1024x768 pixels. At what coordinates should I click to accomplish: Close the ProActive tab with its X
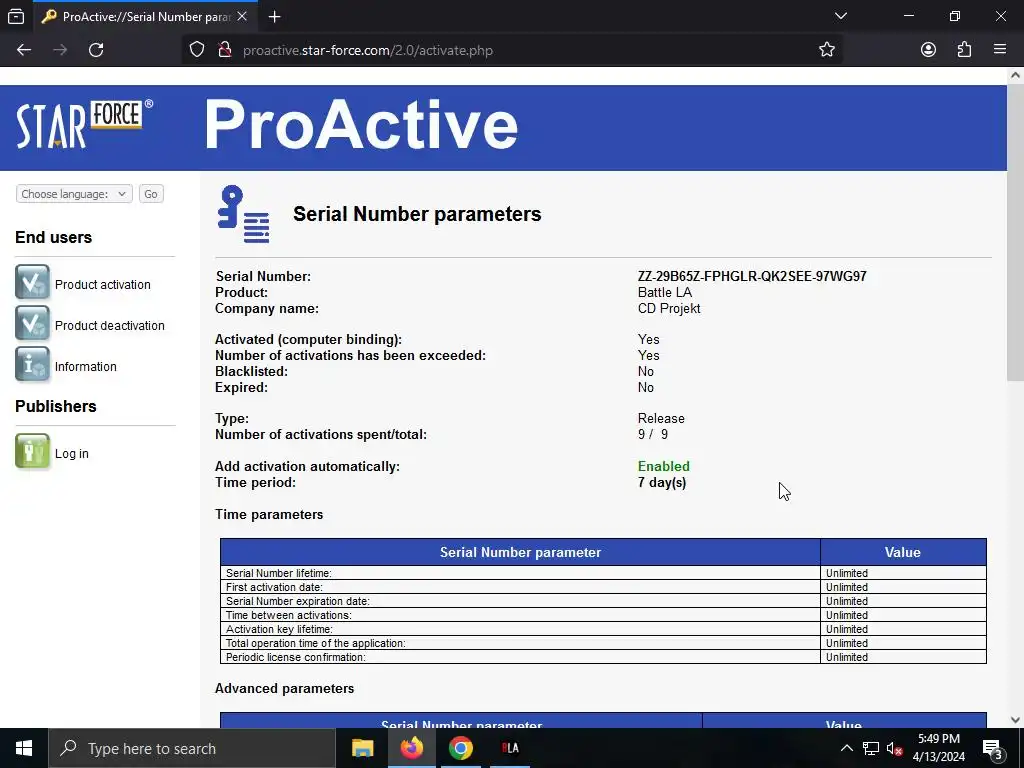tap(242, 16)
